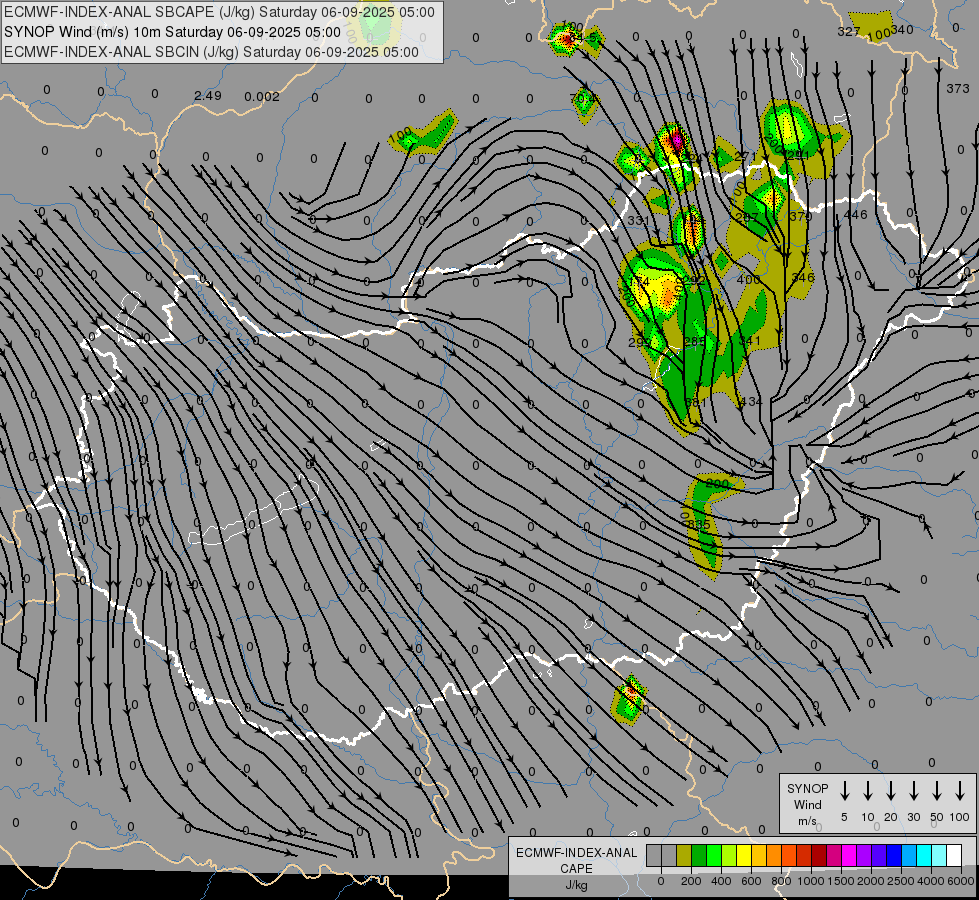Click the 1500 tick label in legend

pyautogui.click(x=840, y=881)
